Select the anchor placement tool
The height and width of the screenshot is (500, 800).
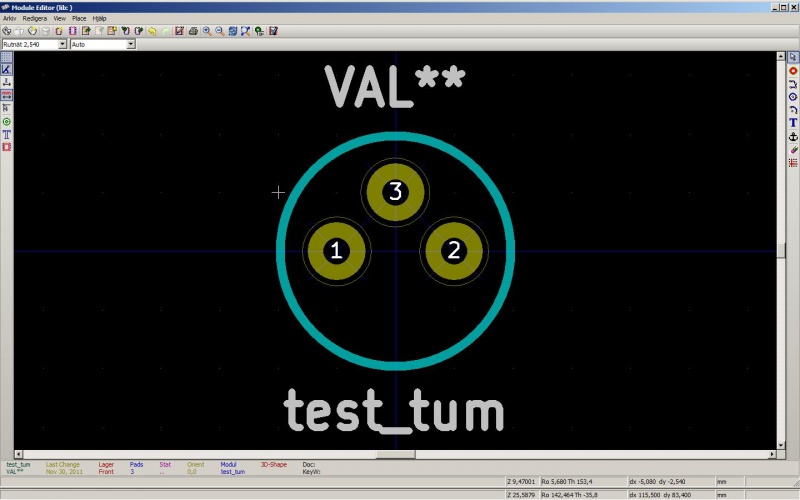(x=793, y=136)
